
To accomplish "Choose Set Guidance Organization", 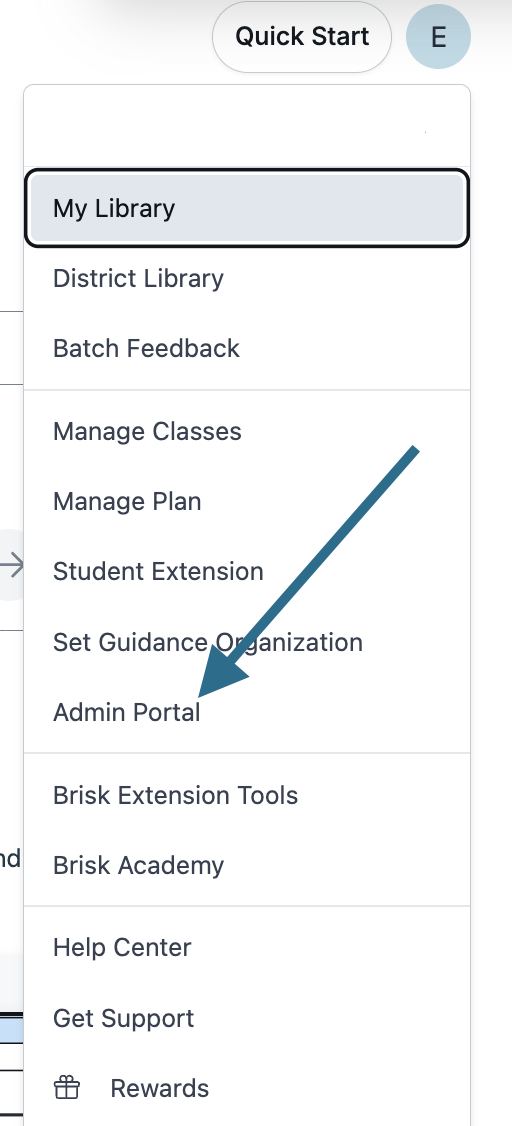I will (247, 642).
